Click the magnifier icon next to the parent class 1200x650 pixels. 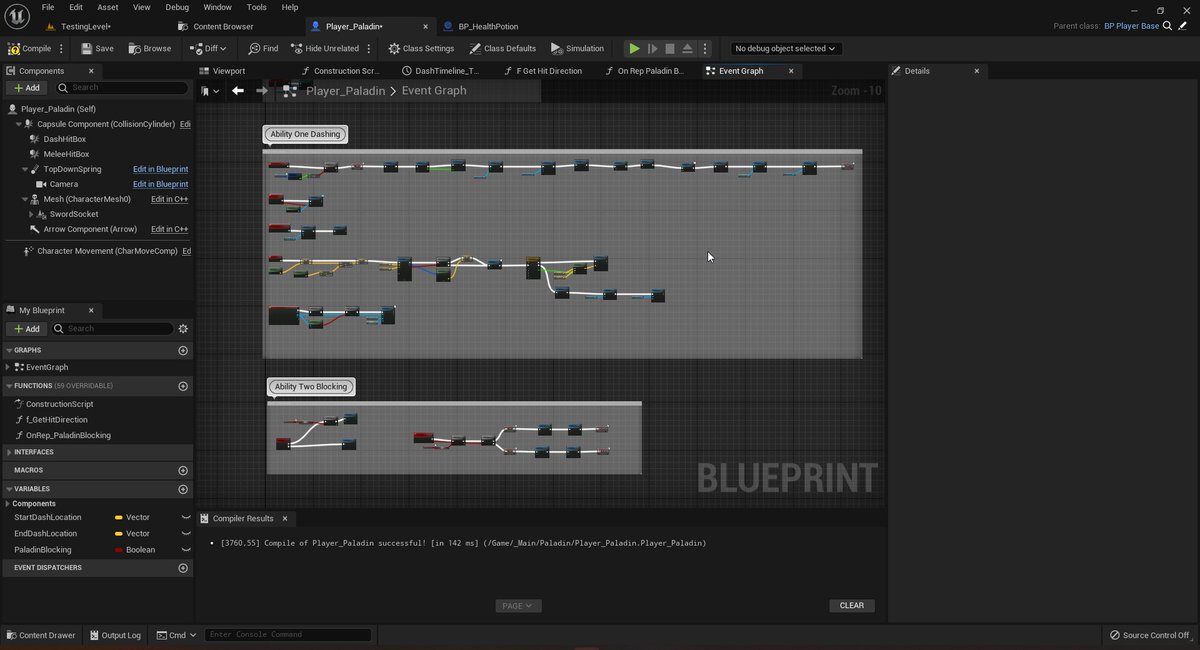(1169, 26)
